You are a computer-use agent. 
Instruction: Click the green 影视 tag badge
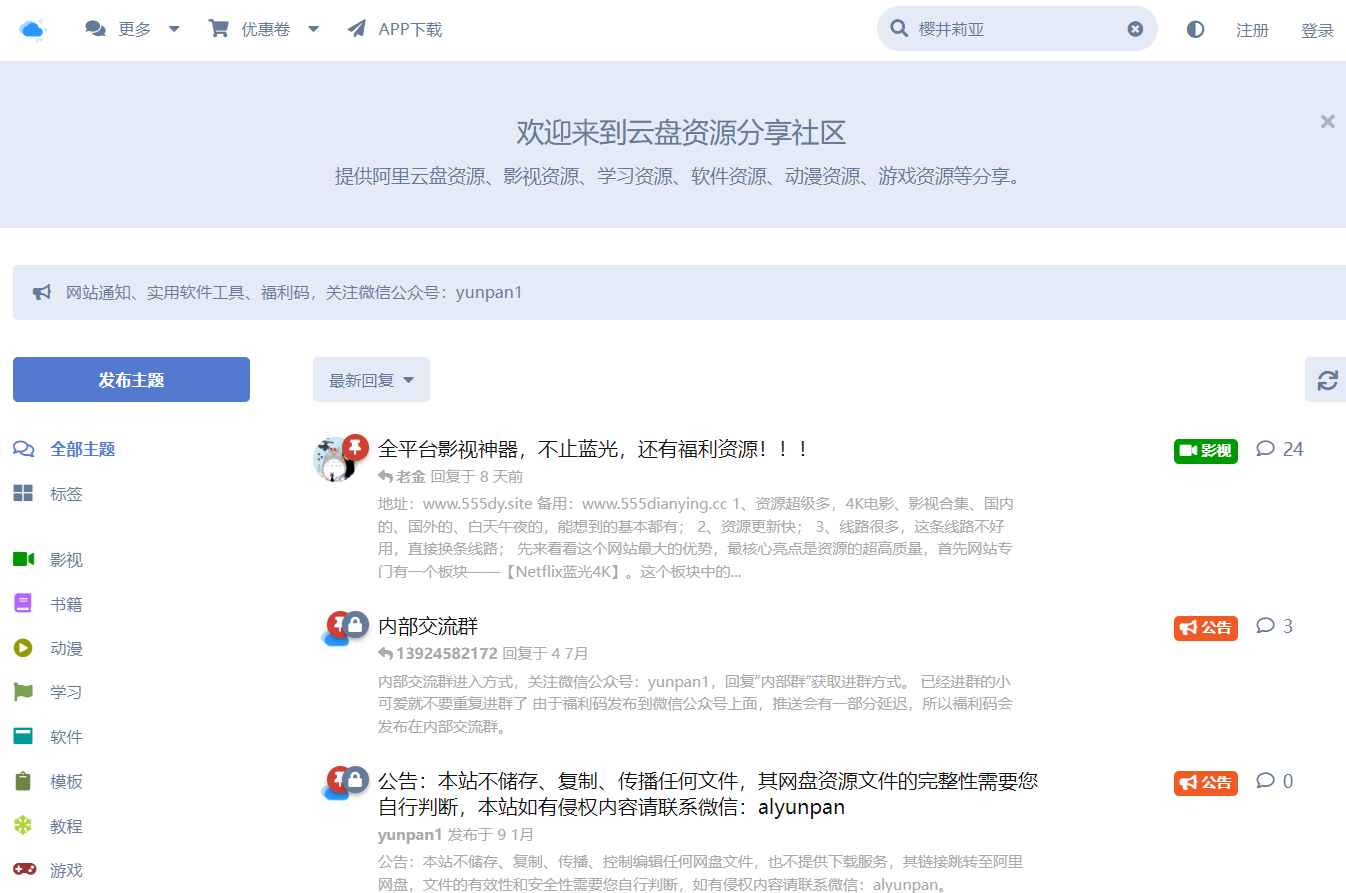coord(1205,450)
